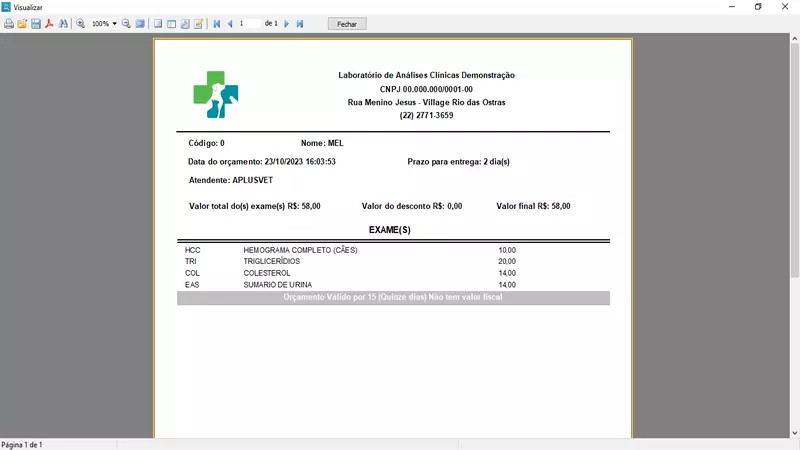Go to the next page
This screenshot has width=800, height=450.
point(287,23)
